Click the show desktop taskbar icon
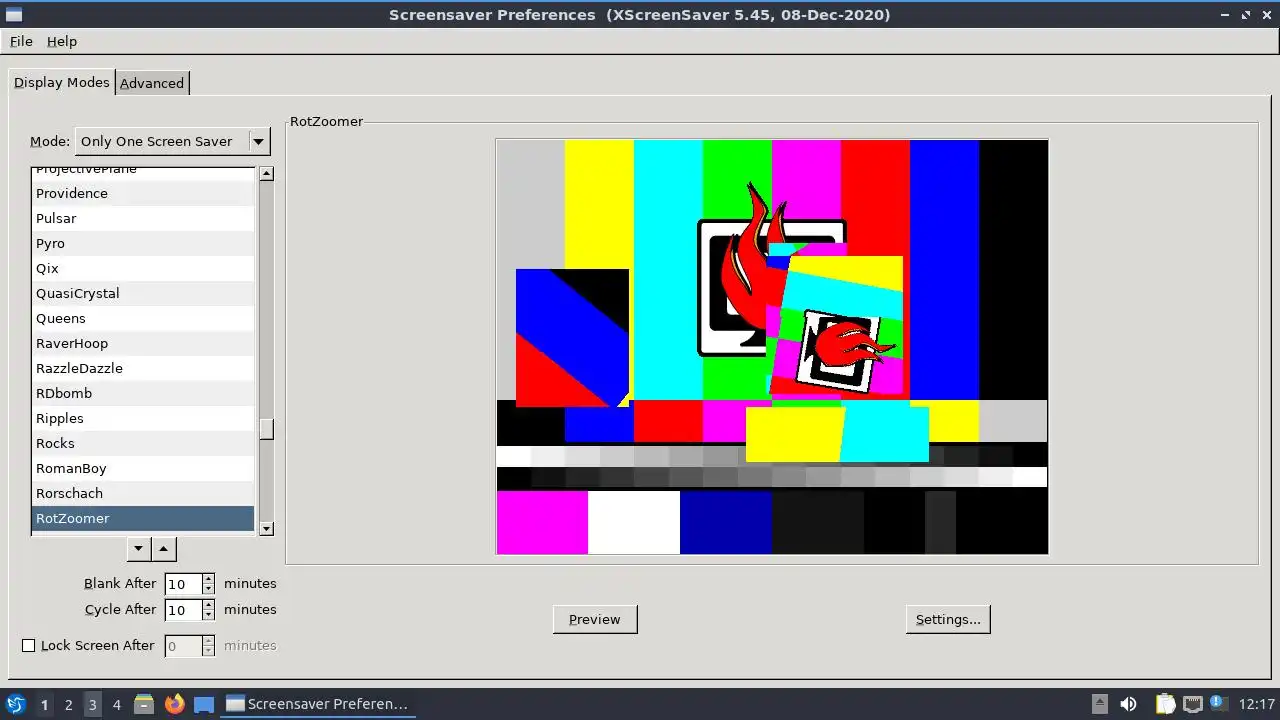Viewport: 1280px width, 720px height. (x=204, y=704)
